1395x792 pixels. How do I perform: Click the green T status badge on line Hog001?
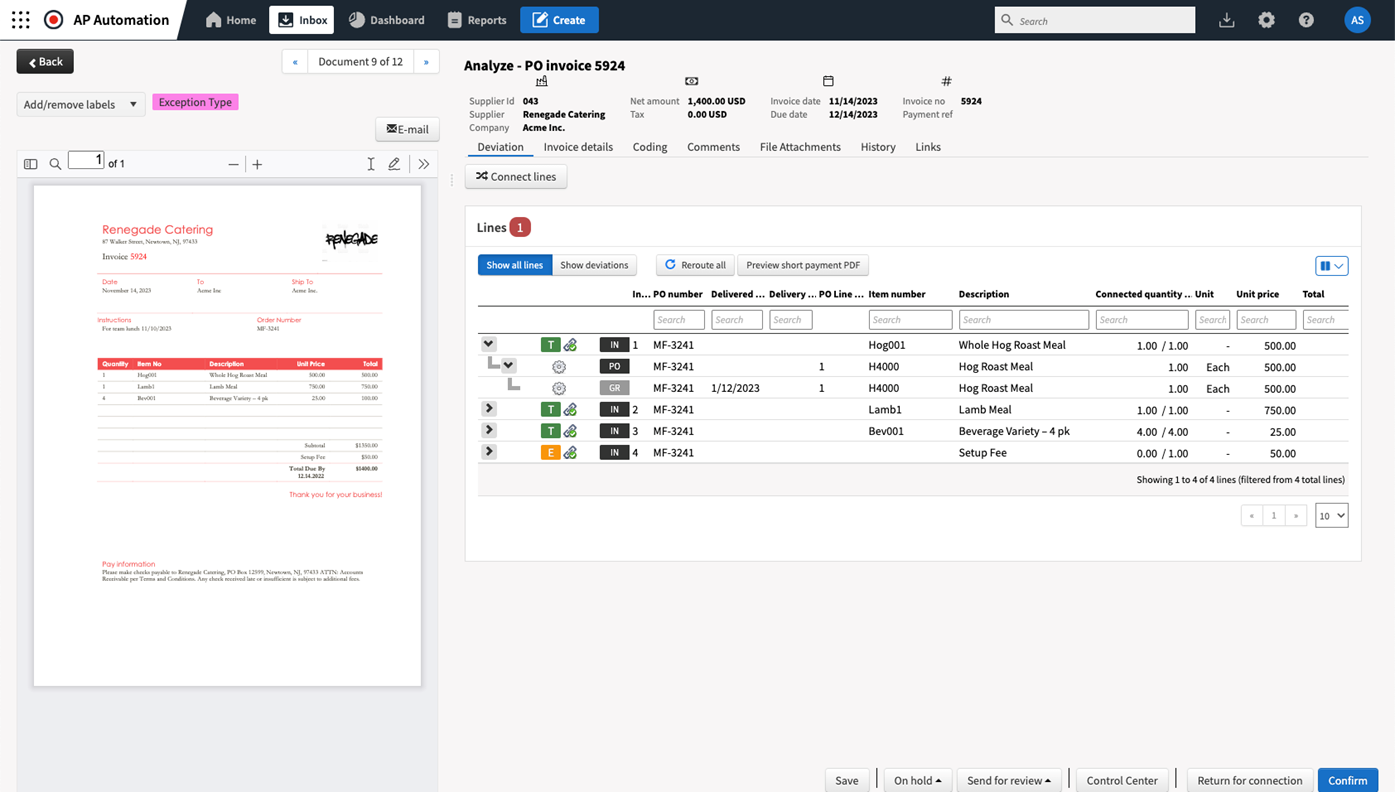549,344
